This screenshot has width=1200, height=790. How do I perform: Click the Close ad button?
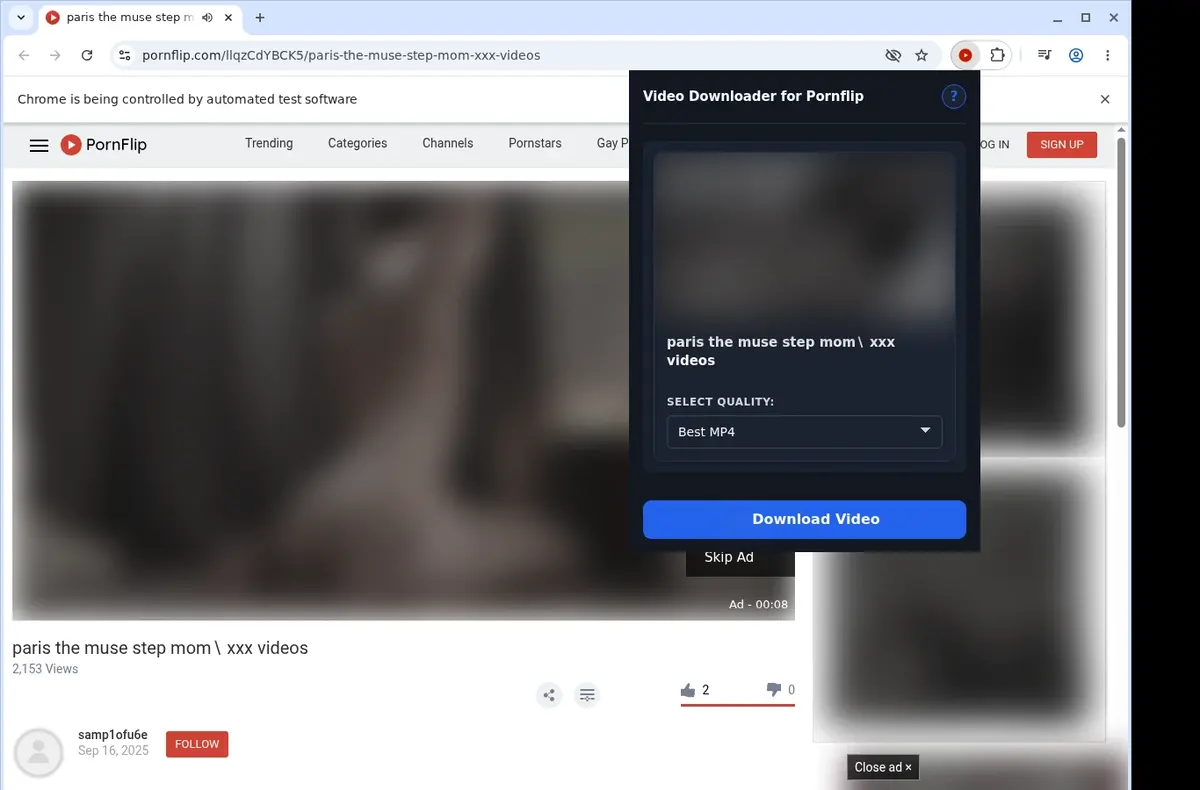883,767
